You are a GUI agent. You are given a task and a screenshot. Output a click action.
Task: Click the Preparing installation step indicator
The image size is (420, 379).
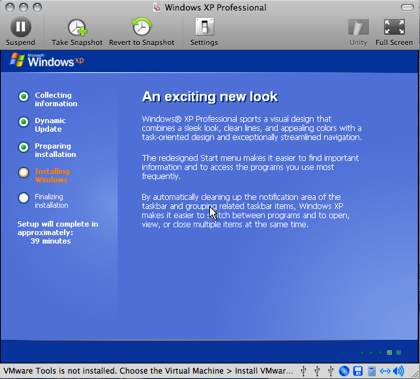(x=23, y=147)
